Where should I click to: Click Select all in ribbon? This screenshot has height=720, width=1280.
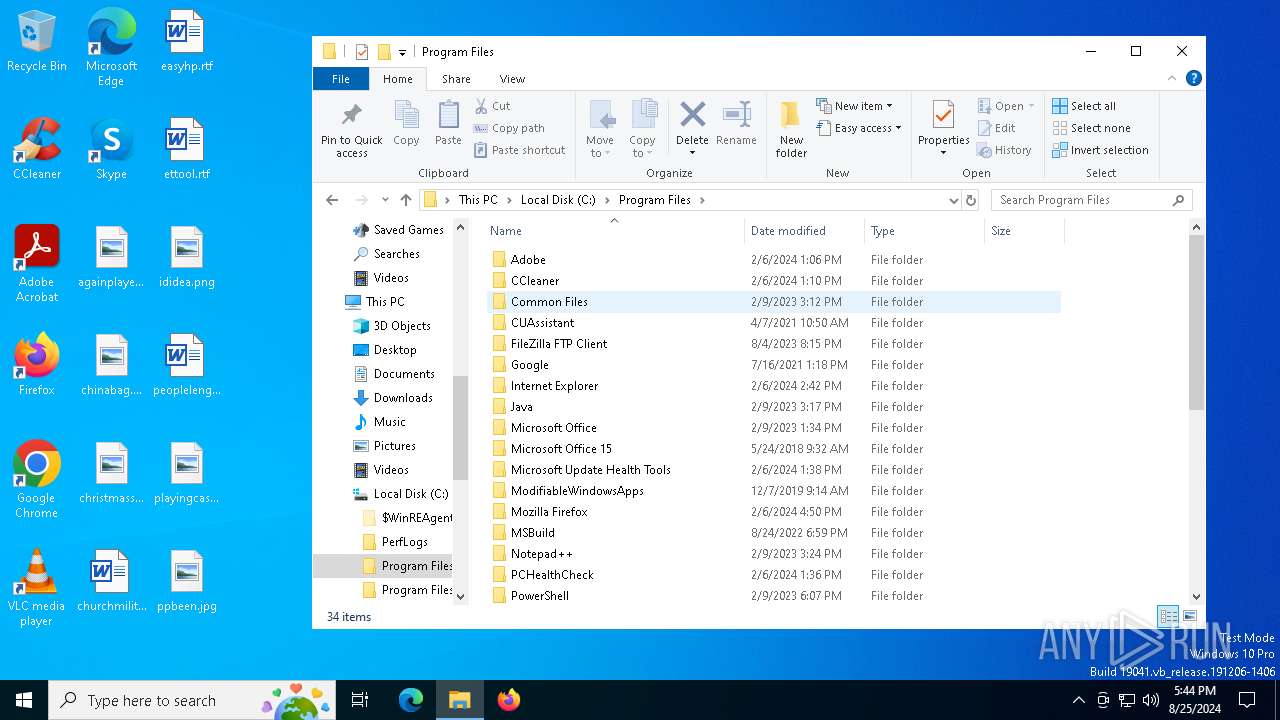(x=1084, y=106)
